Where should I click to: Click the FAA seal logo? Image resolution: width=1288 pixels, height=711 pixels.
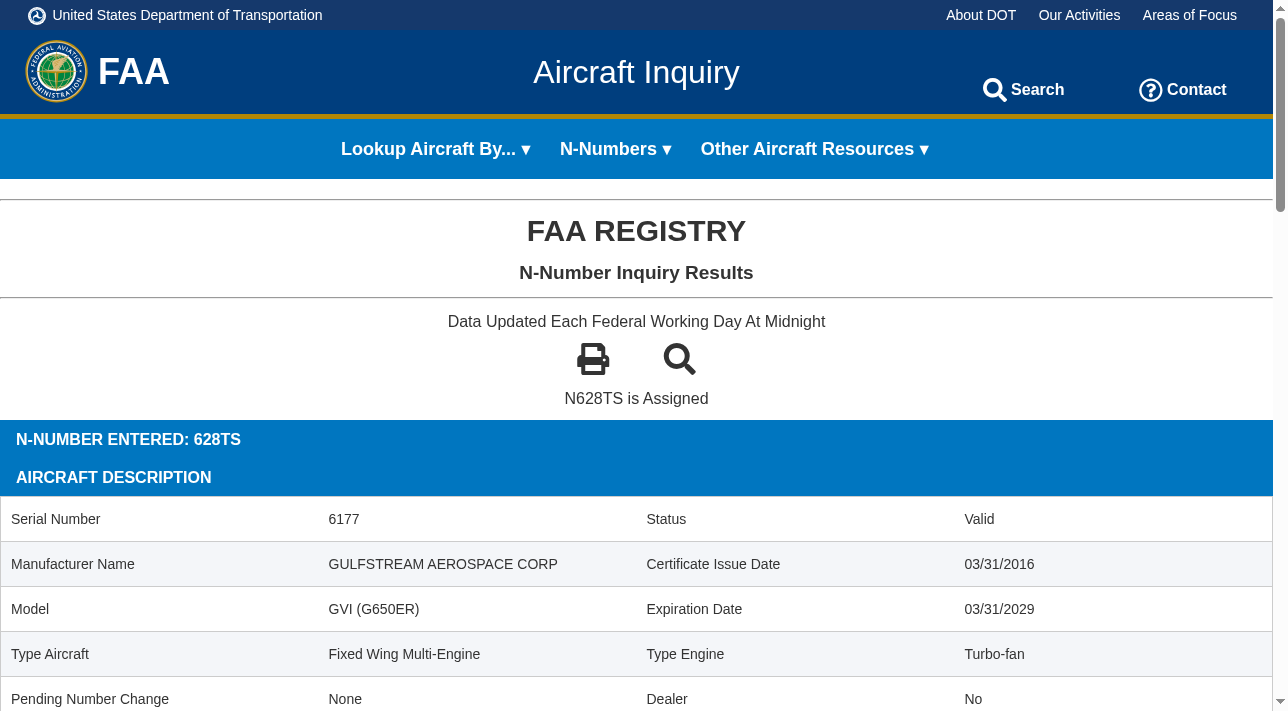pyautogui.click(x=56, y=71)
